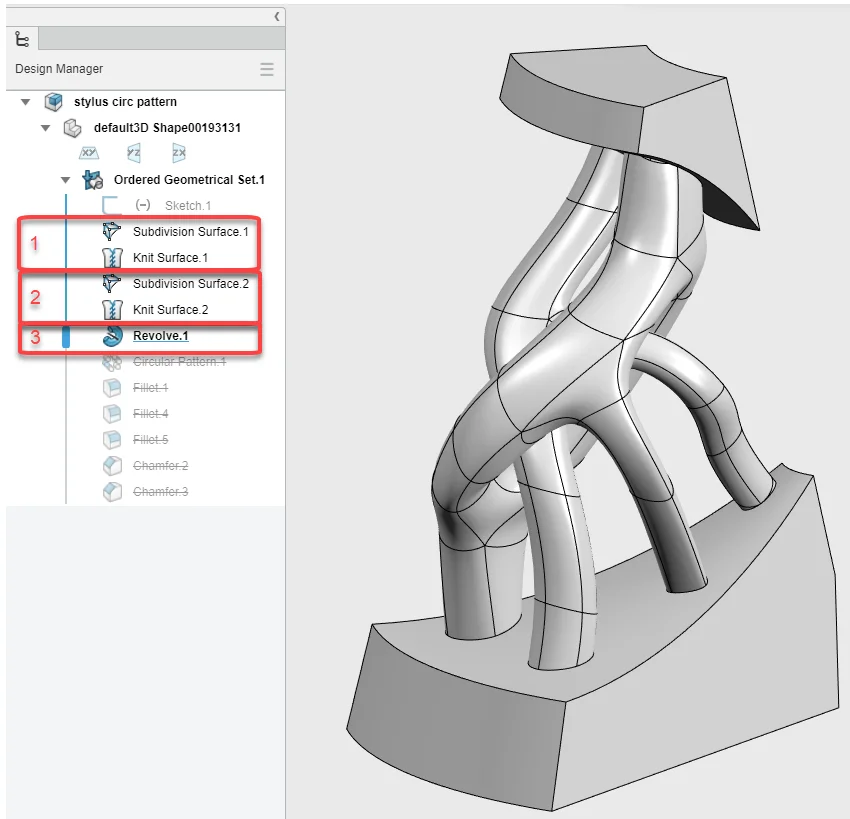This screenshot has width=850, height=819.
Task: Collapse the stylus circ pattern root node
Action: coord(26,102)
